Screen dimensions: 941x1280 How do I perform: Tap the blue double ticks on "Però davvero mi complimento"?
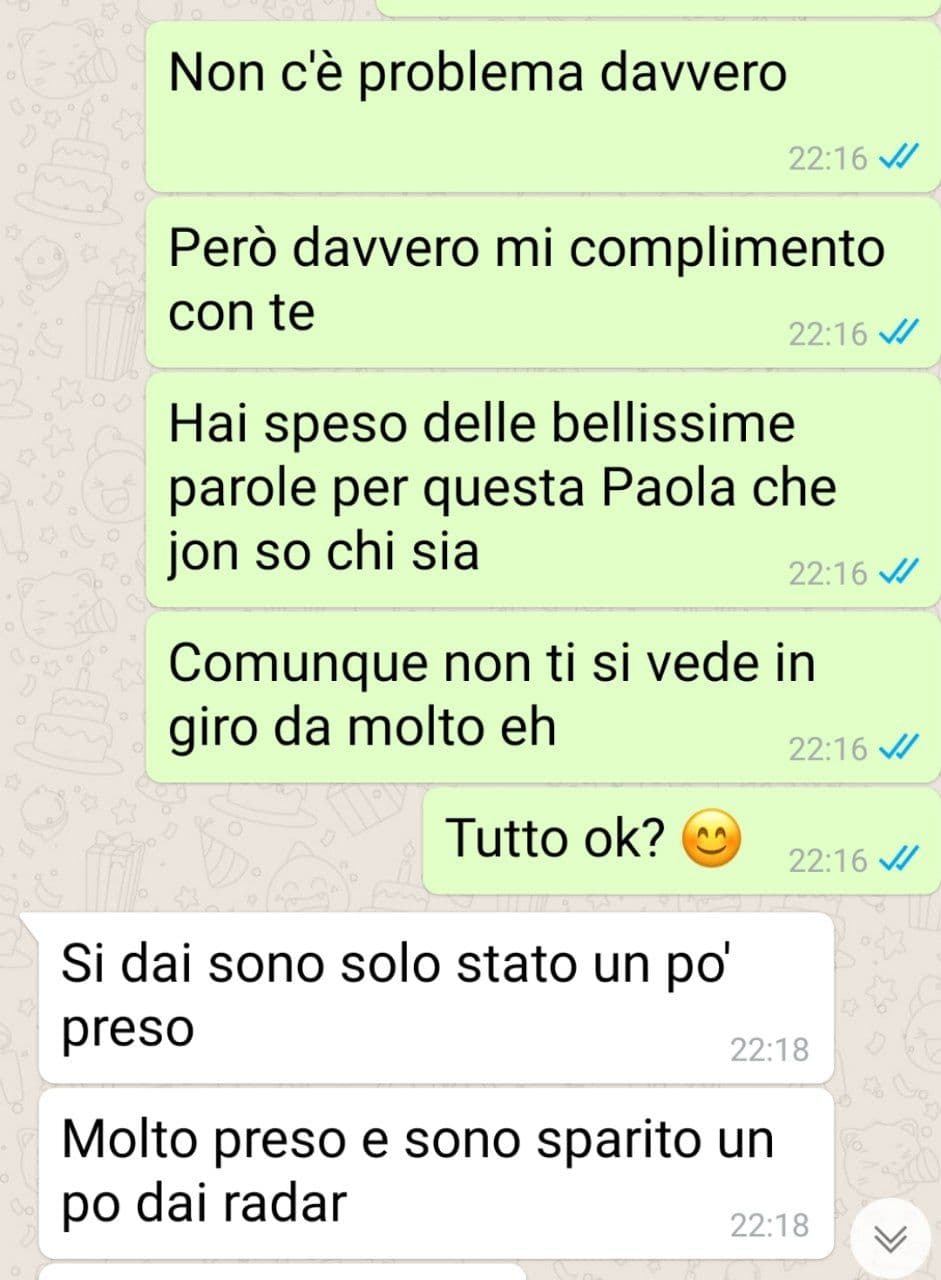pyautogui.click(x=898, y=334)
